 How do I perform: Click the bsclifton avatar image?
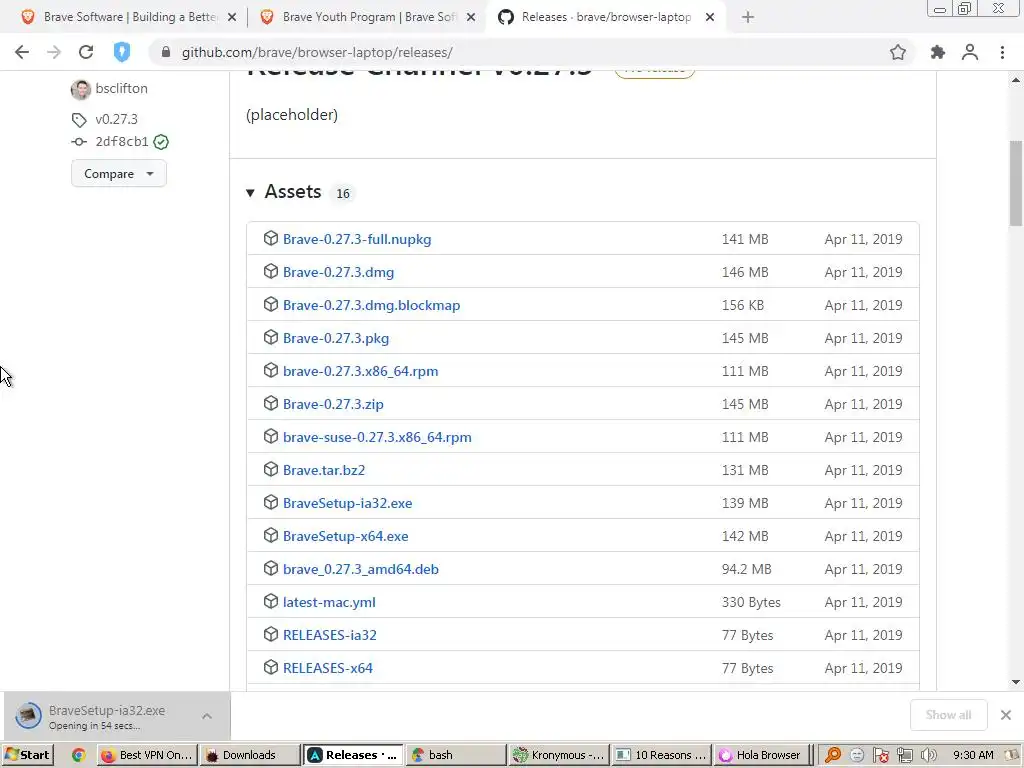[80, 89]
